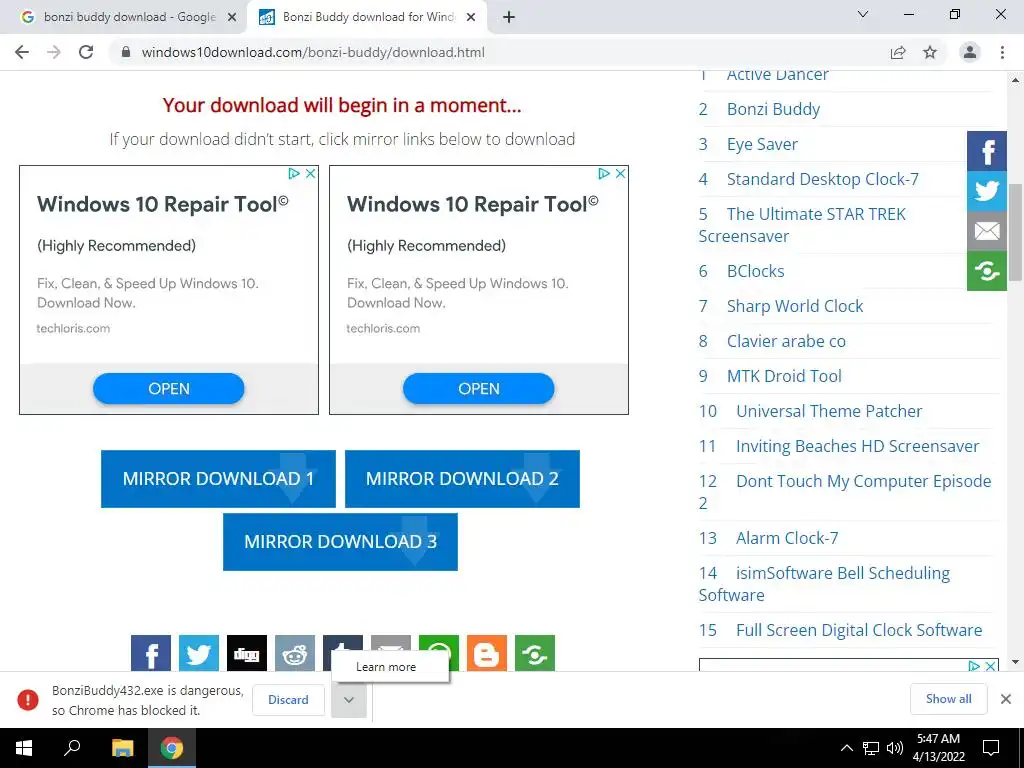Open more share options in floating sidebar
Image resolution: width=1024 pixels, height=768 pixels.
coord(987,270)
